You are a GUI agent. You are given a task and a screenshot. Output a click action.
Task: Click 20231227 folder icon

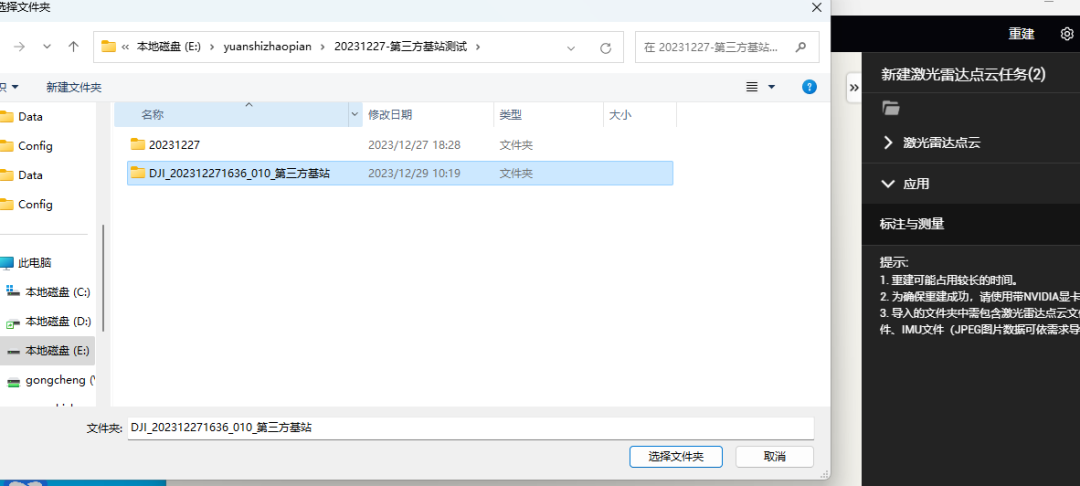point(138,145)
